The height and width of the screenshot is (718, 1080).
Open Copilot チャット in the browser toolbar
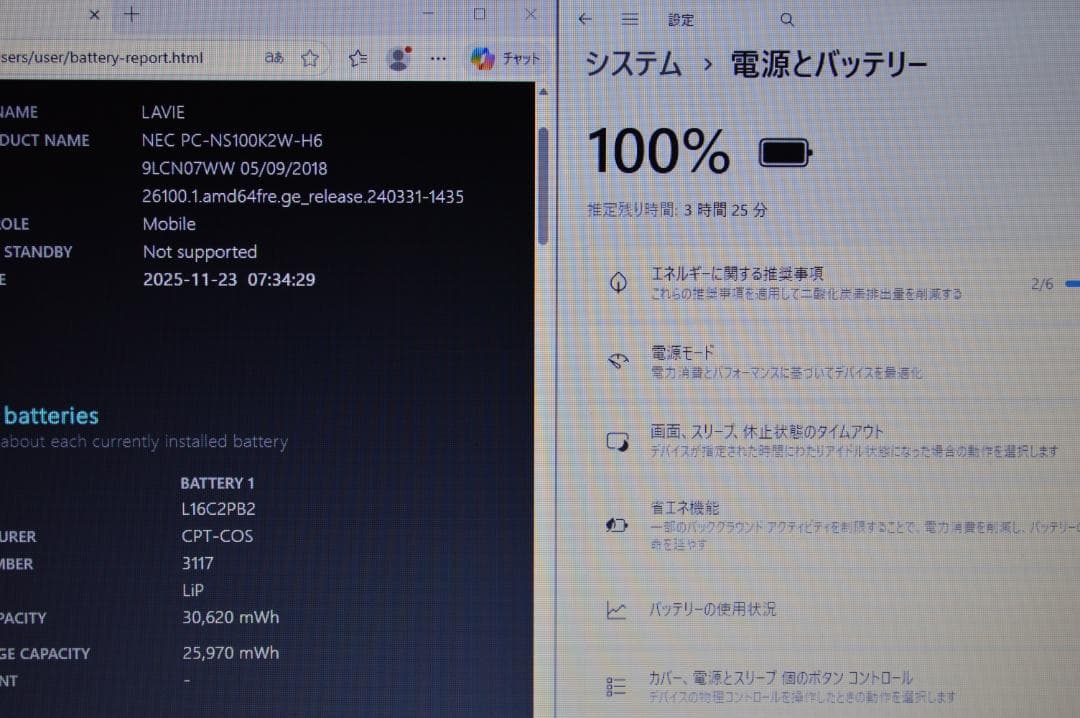(x=483, y=58)
